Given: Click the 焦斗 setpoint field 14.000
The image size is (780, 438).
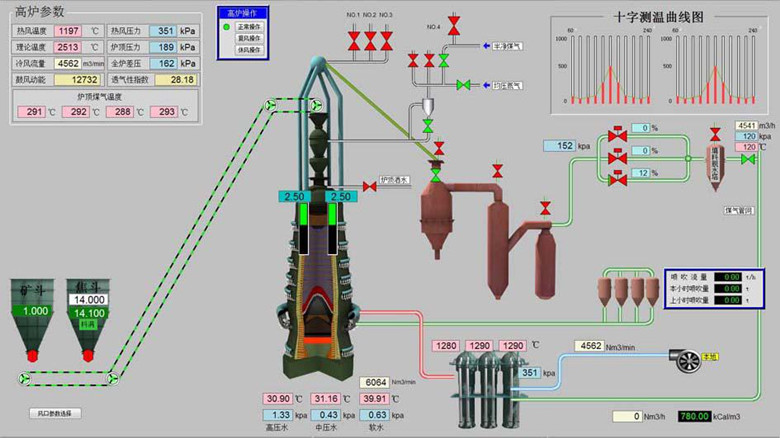Looking at the screenshot, I should pos(87,299).
